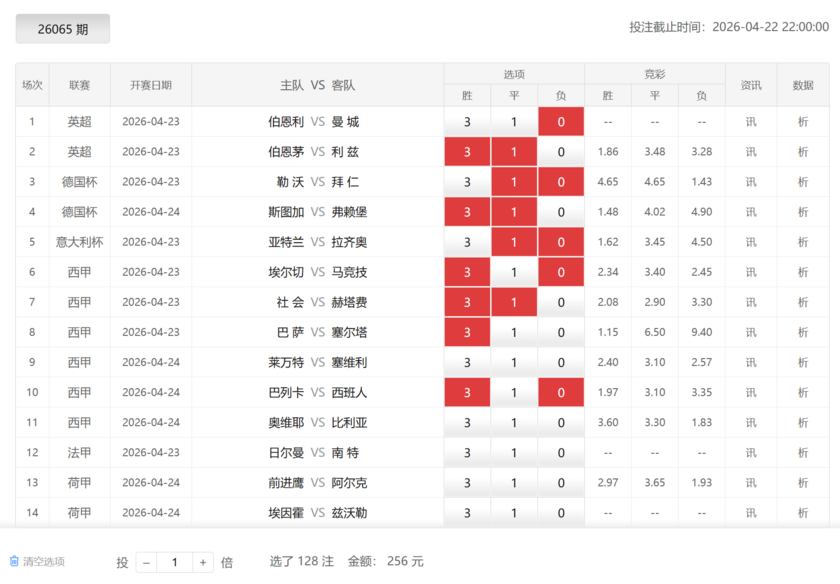Click 清空选项 to clear all selections
The height and width of the screenshot is (584, 840).
coord(41,562)
